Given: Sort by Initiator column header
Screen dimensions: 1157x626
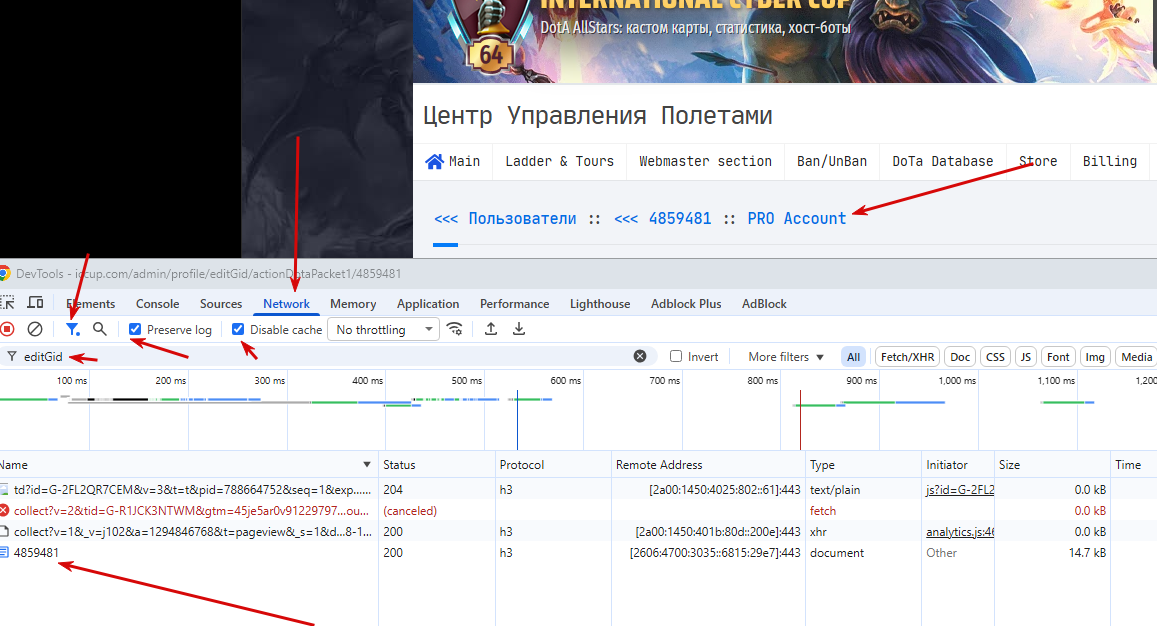Looking at the screenshot, I should [958, 464].
